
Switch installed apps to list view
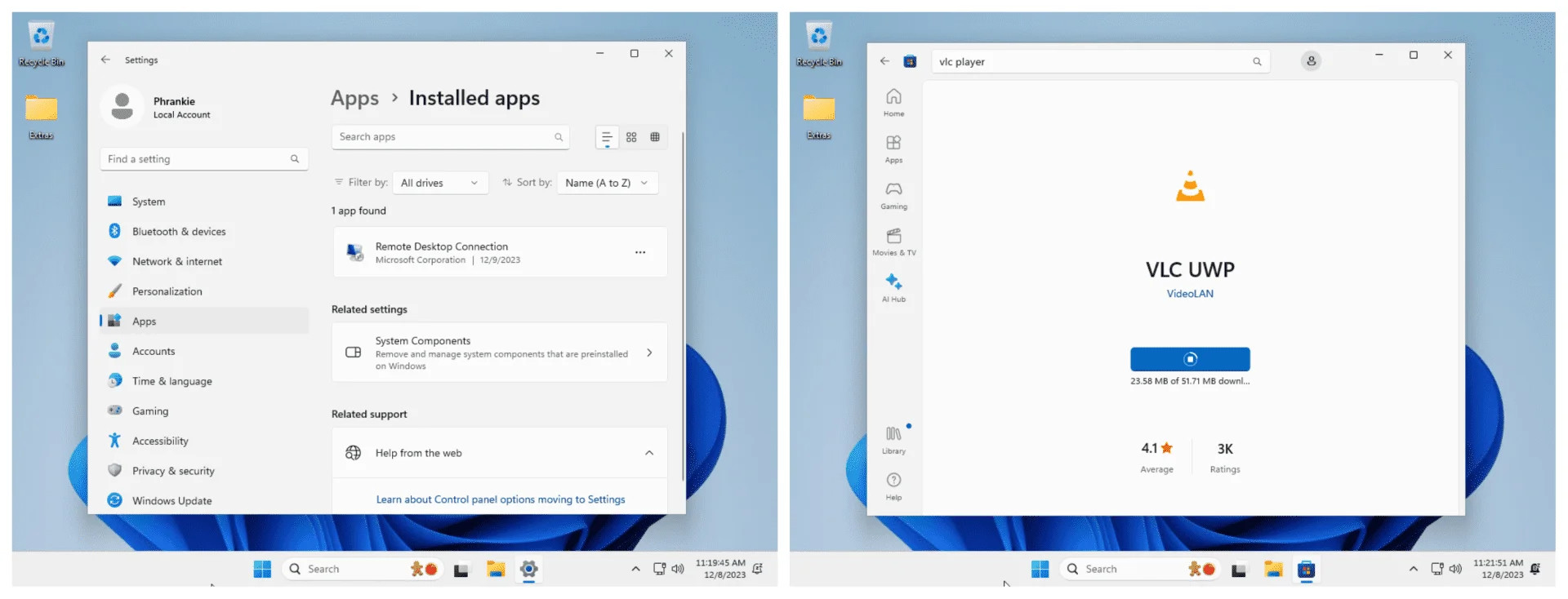607,137
